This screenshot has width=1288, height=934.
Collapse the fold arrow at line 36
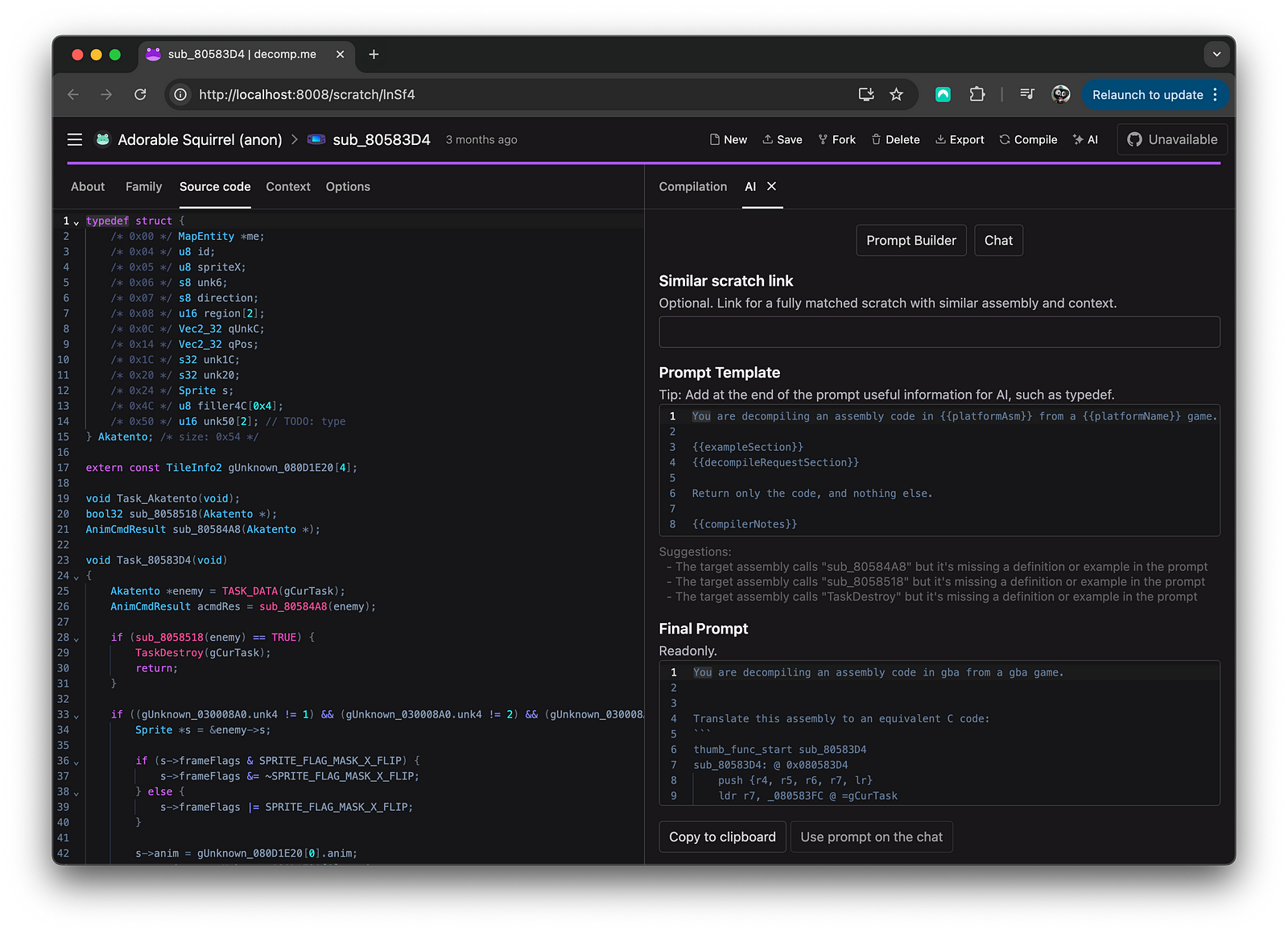[76, 762]
